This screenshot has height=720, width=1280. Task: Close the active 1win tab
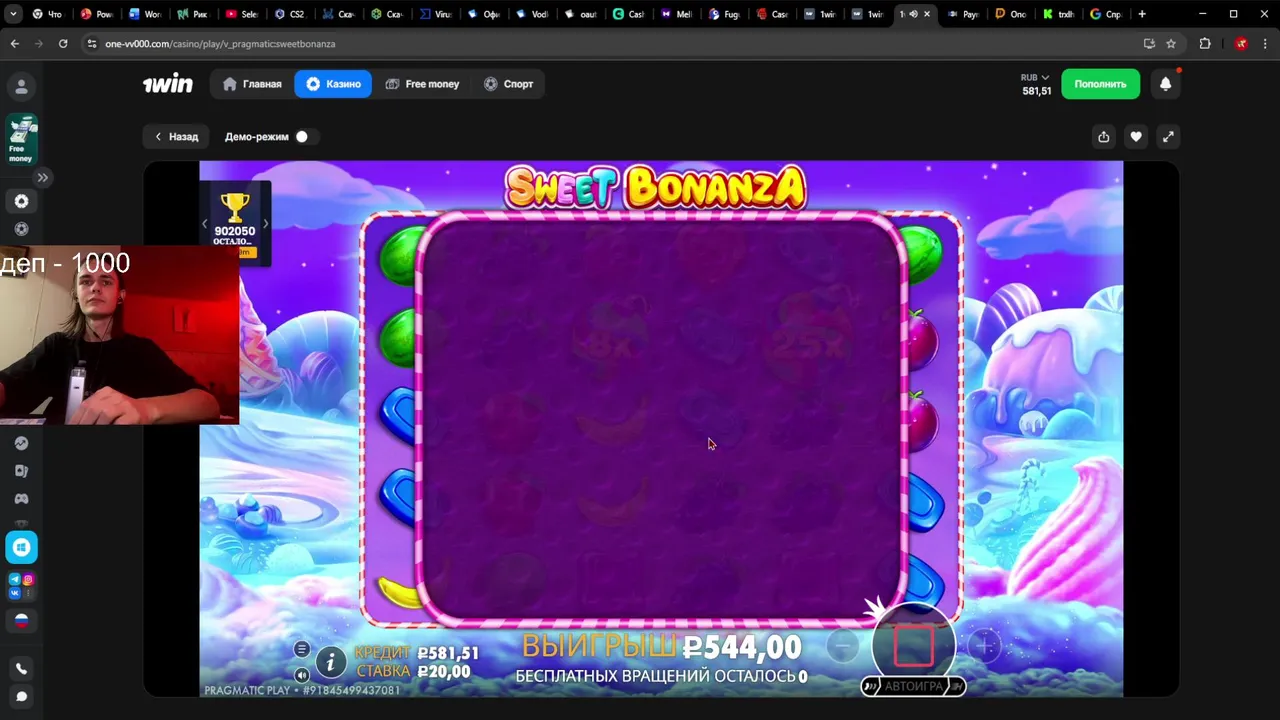927,14
